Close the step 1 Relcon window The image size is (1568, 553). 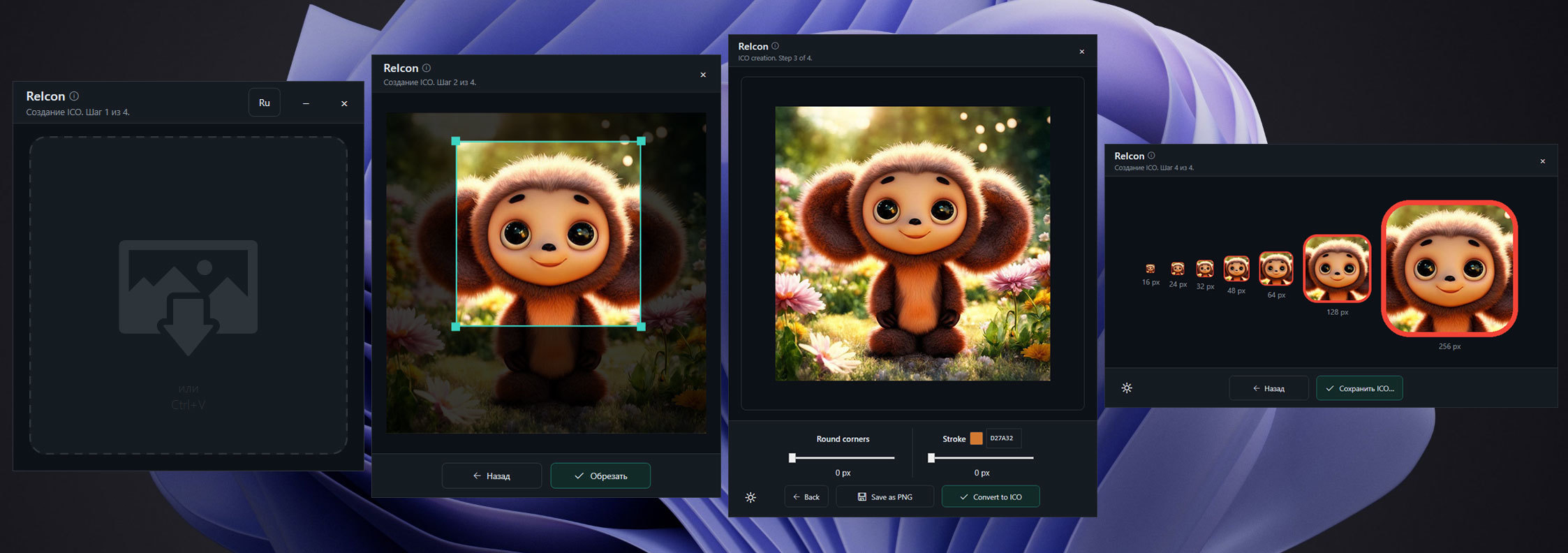[344, 103]
